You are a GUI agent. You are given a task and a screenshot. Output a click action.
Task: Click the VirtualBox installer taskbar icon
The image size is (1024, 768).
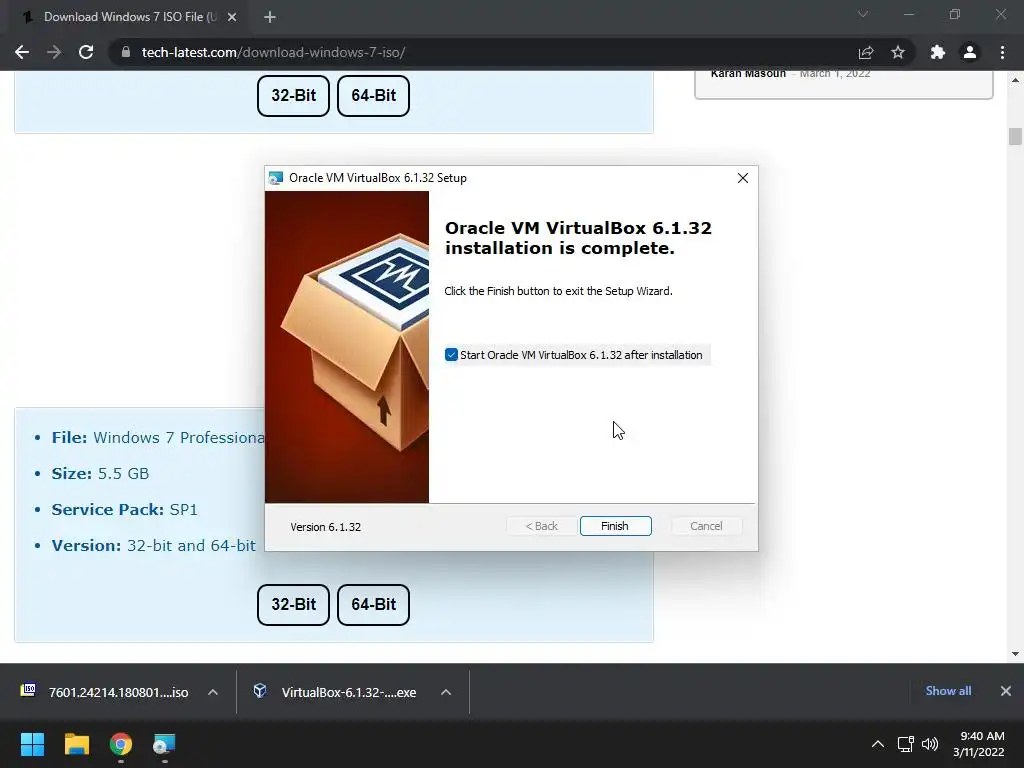point(164,744)
